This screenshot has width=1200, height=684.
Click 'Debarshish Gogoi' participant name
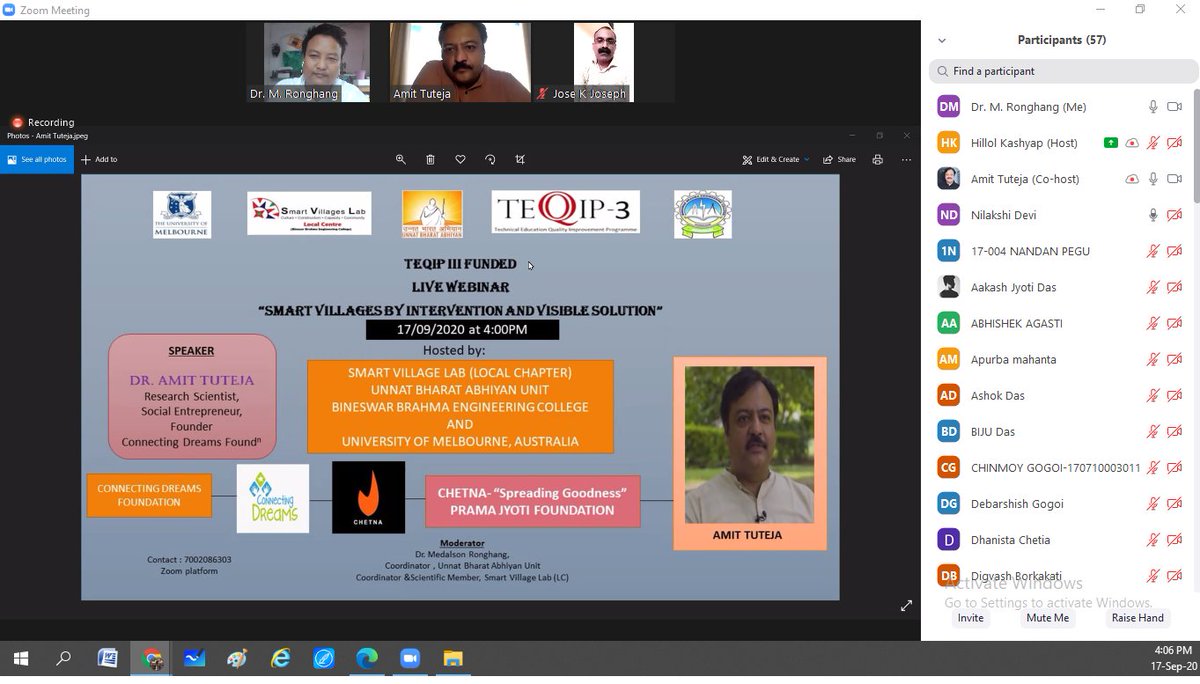[x=1017, y=504]
